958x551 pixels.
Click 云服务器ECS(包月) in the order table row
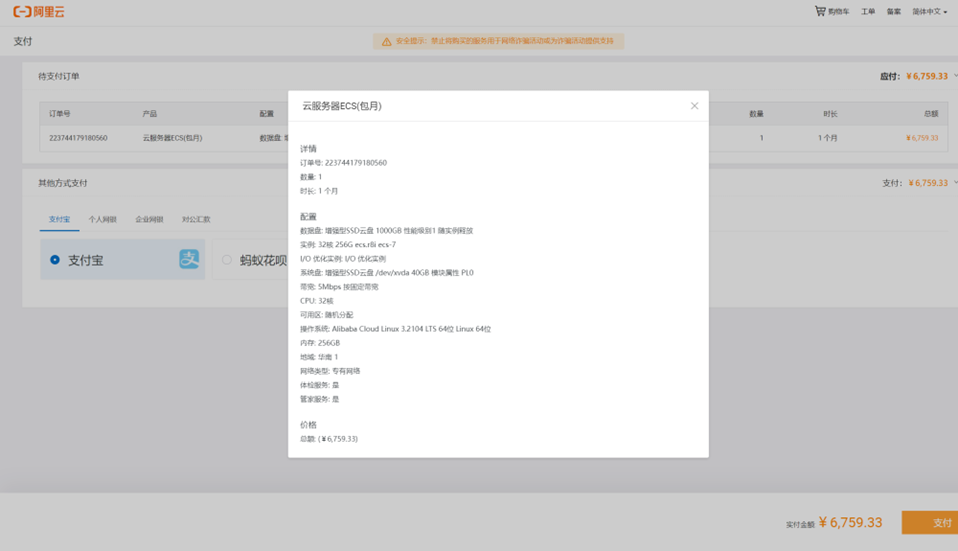[x=172, y=138]
